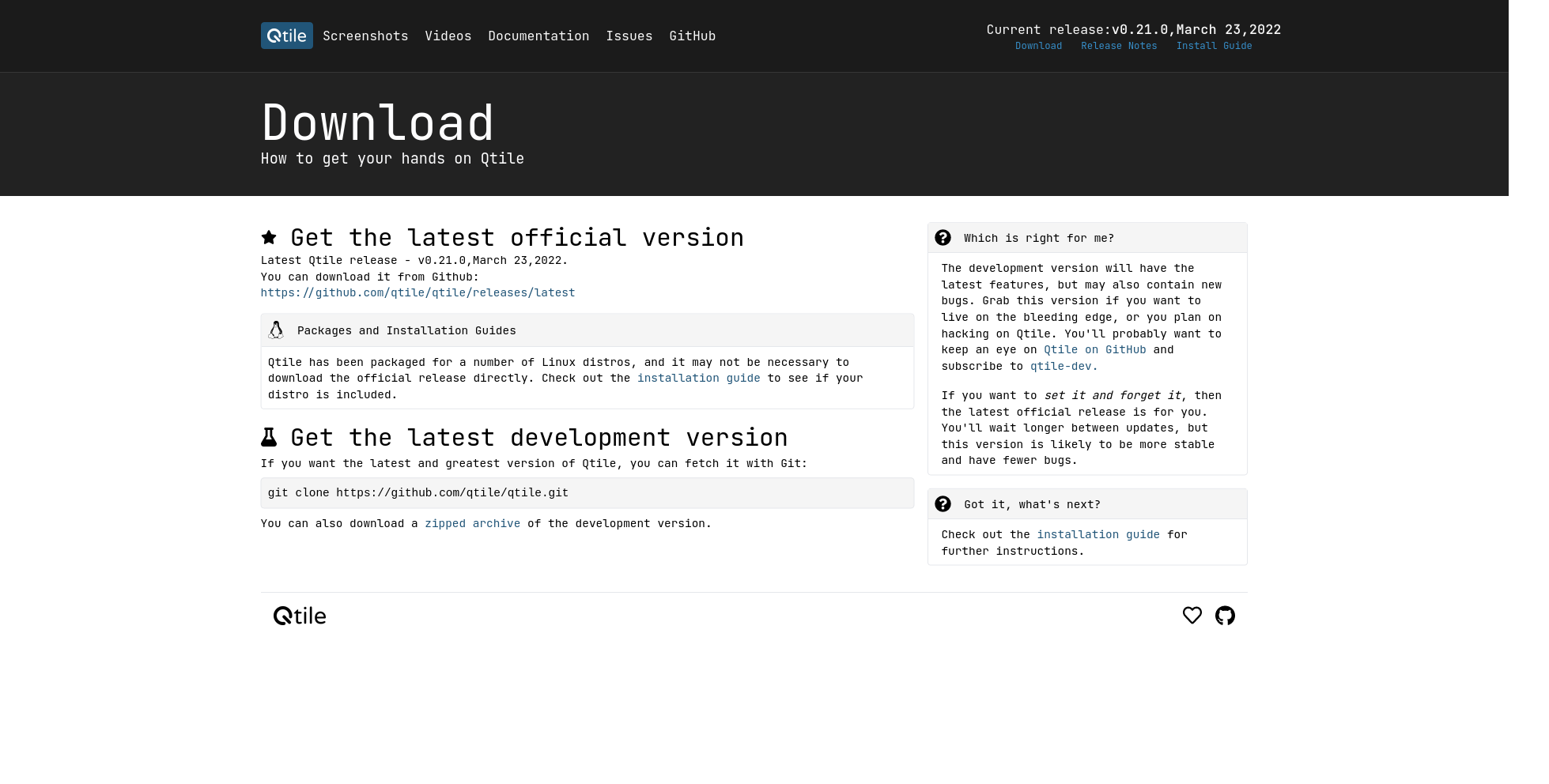Viewport: 1549px width, 784px height.
Task: Open the zipped archive download link
Action: 472,523
